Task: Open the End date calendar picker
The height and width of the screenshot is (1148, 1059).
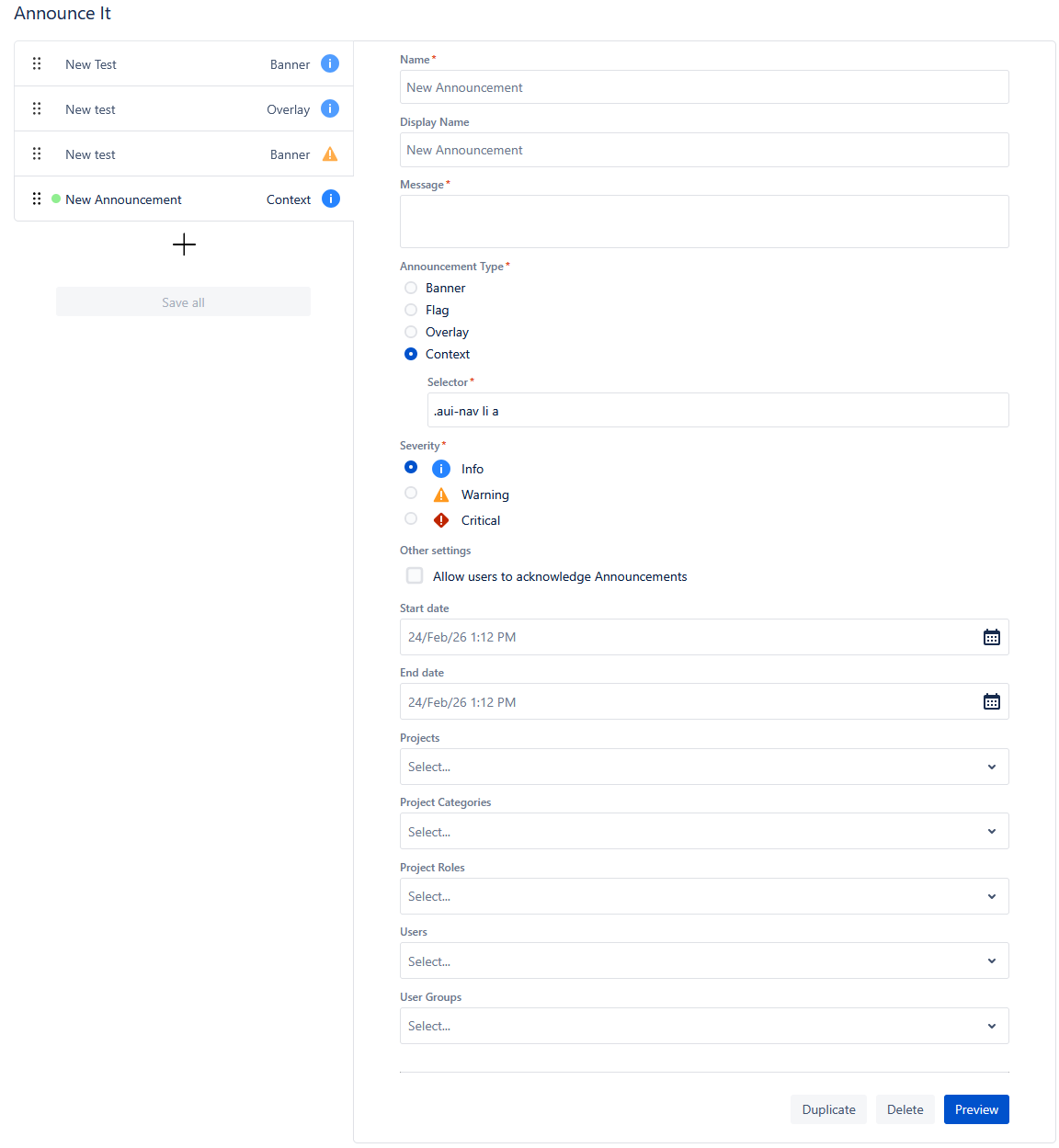Action: pyautogui.click(x=991, y=702)
